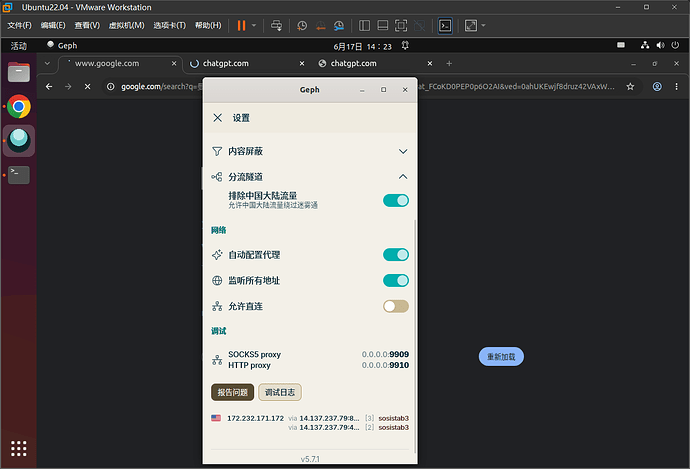
Task: Switch to the www.google.com tab
Action: tap(120, 63)
